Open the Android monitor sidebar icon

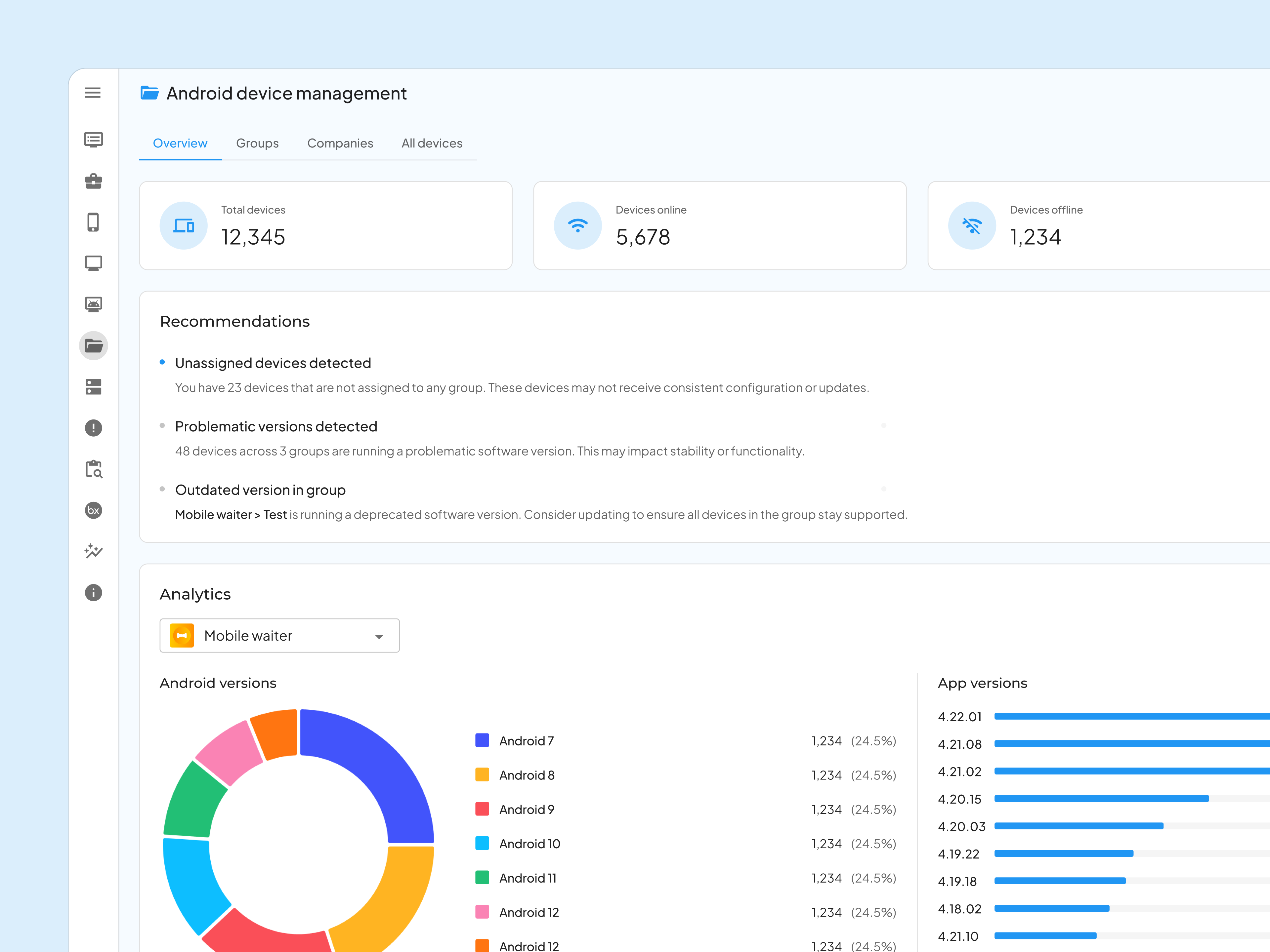point(93,304)
